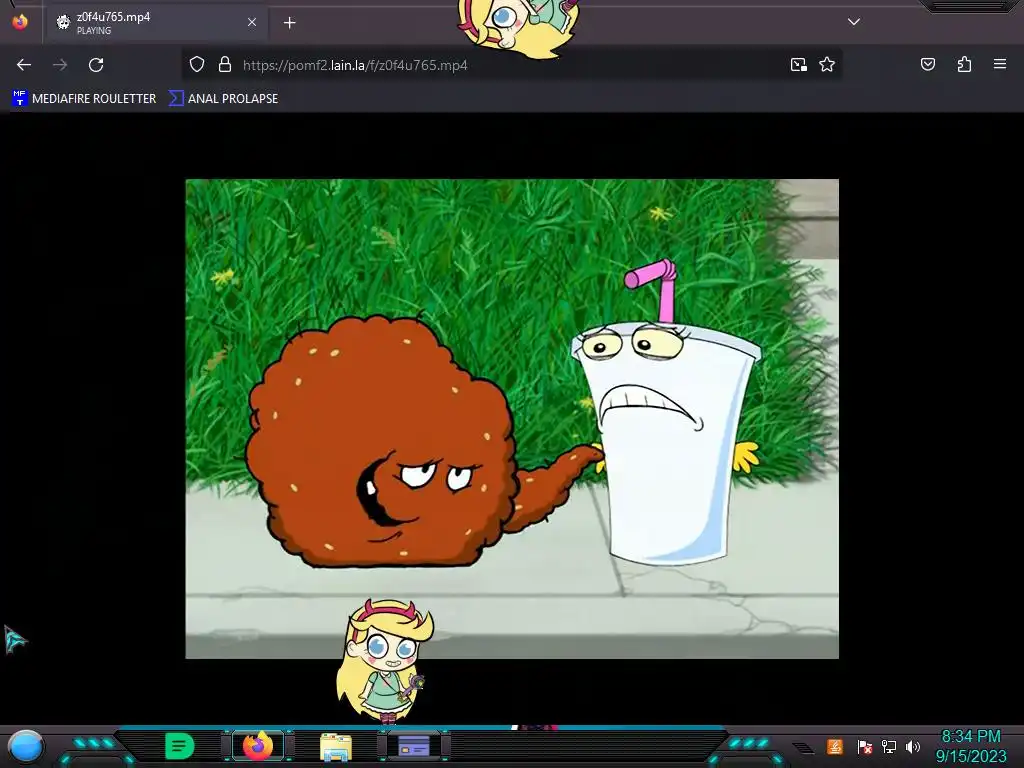Open the clock showing 8:34 PM
This screenshot has height=768, width=1024.
[971, 746]
